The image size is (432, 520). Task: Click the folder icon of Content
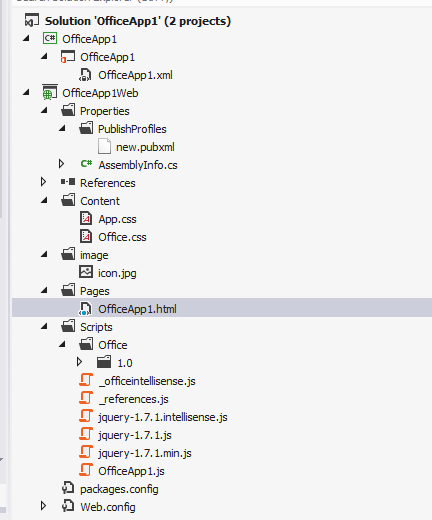pyautogui.click(x=68, y=200)
